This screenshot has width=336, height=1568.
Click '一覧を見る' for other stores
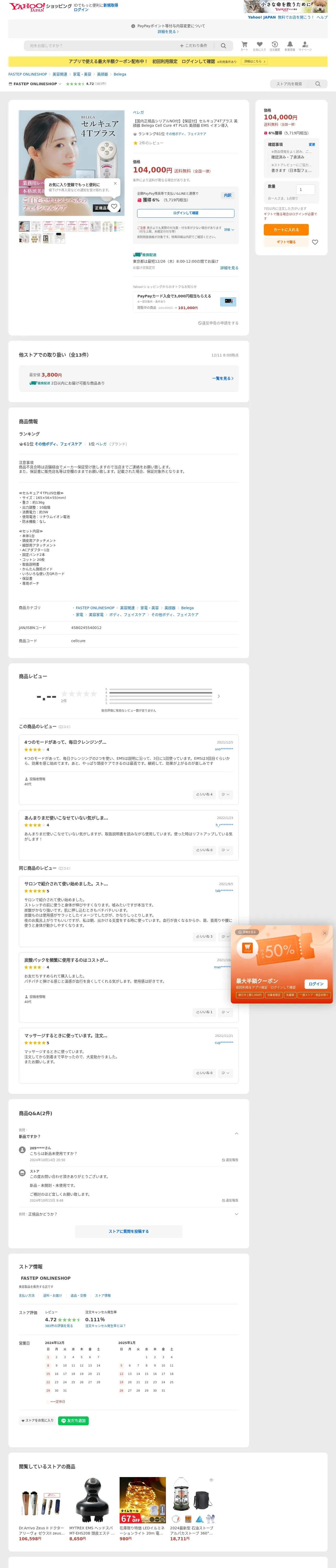click(x=223, y=379)
